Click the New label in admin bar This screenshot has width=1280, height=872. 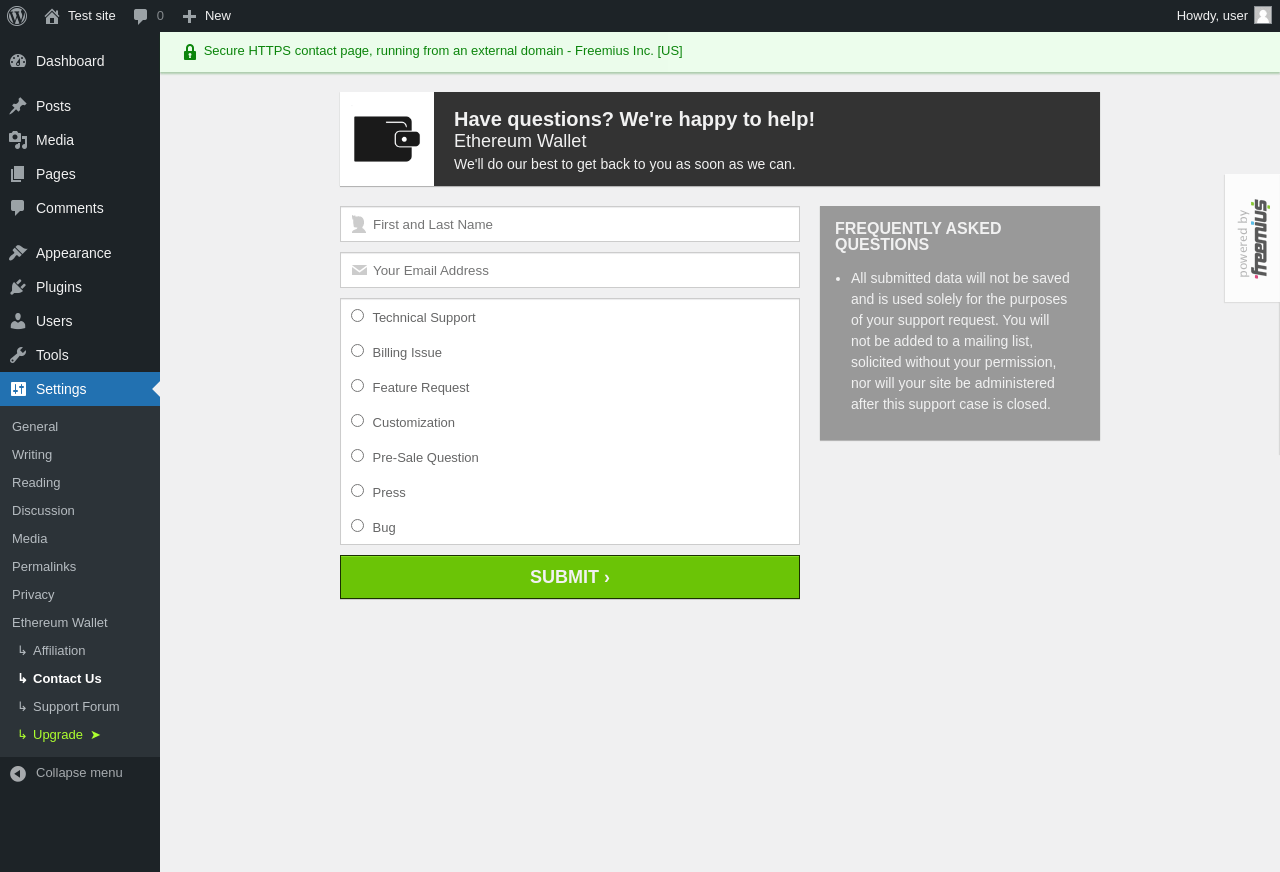coord(218,16)
